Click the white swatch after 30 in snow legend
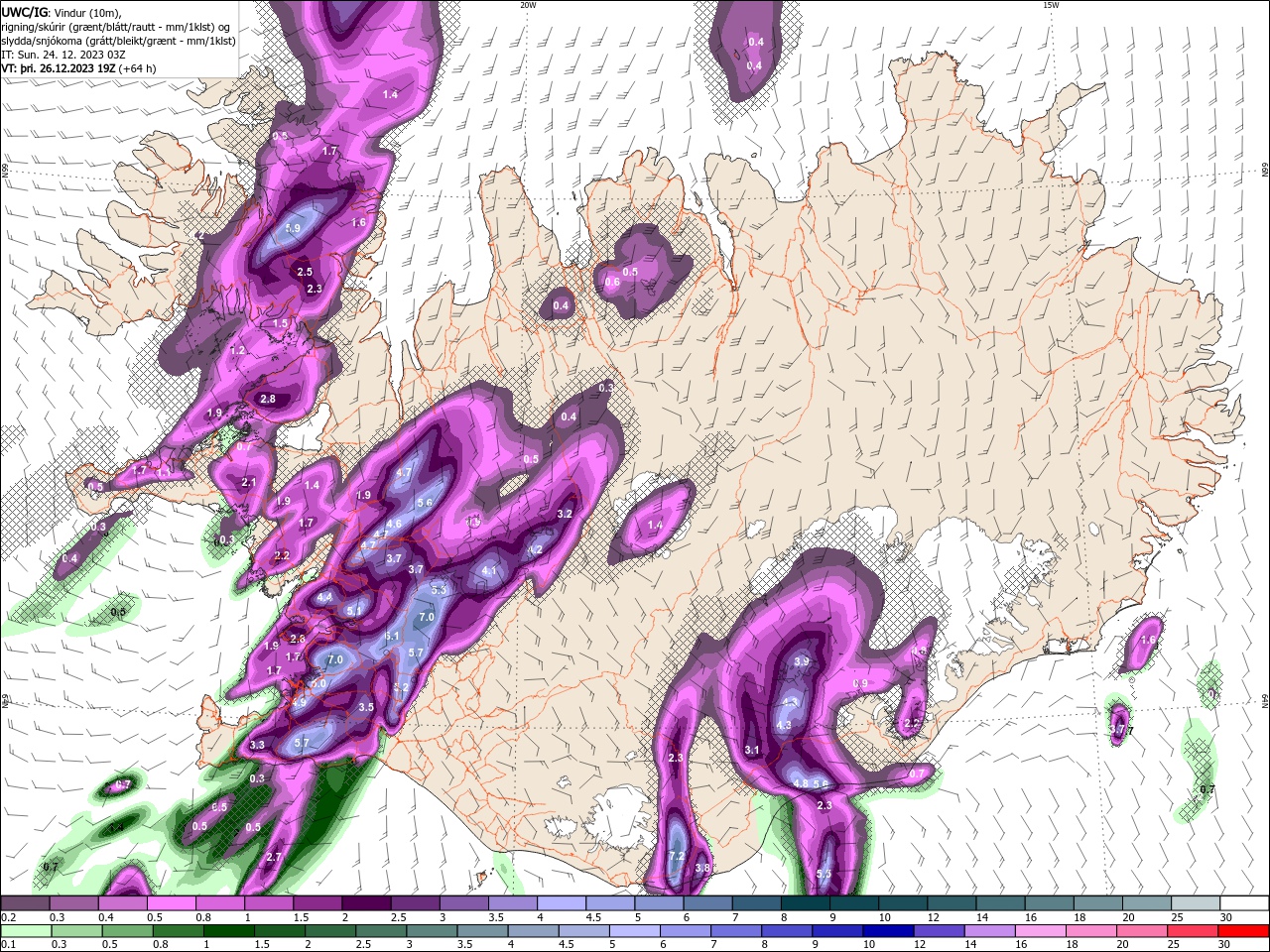Screen dimensions: 1270x952 point(1244,903)
